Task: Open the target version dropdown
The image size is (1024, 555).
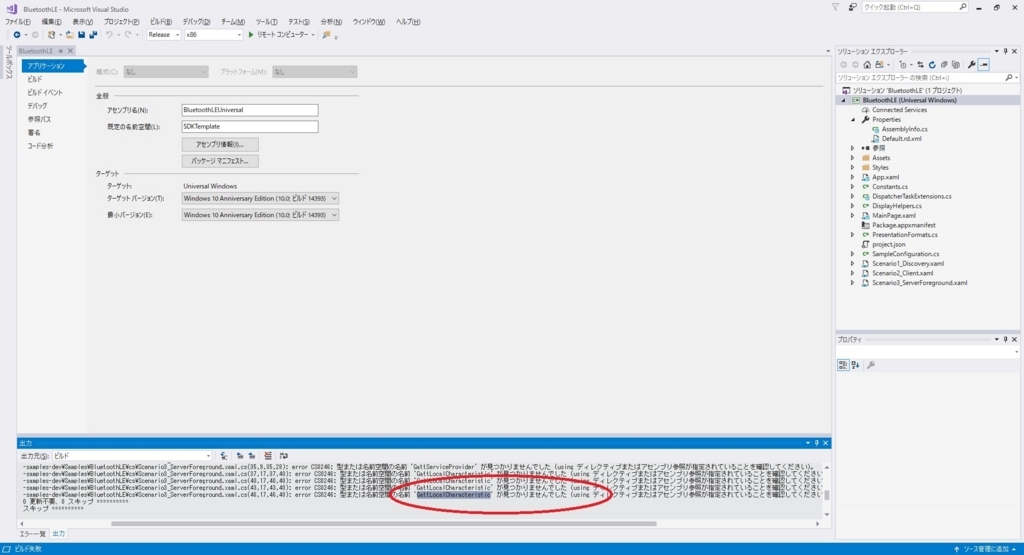Action: pos(260,198)
